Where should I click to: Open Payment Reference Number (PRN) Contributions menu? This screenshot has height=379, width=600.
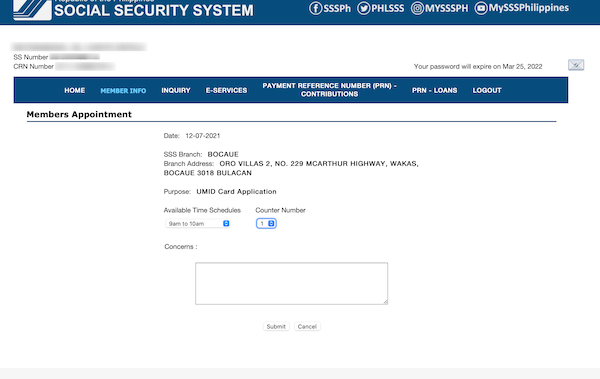point(329,90)
